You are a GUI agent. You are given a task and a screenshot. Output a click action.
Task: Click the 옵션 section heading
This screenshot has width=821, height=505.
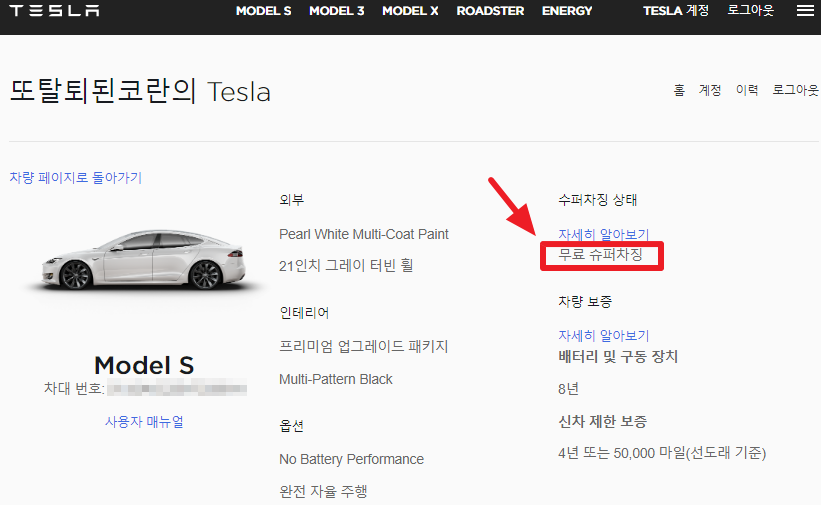(292, 426)
